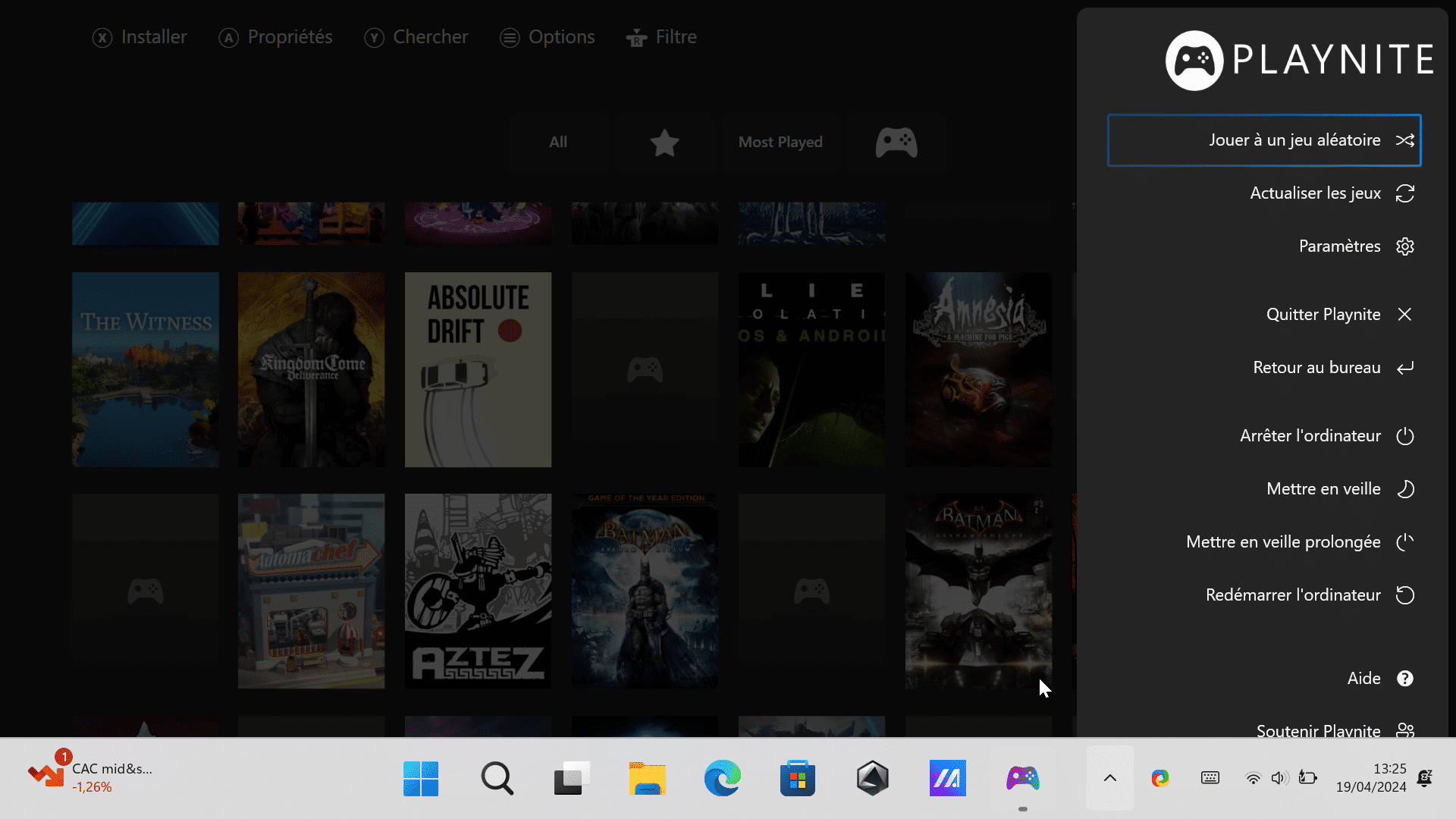The image size is (1456, 819).
Task: Click the return arrow icon beside Retour au bureau
Action: tap(1405, 368)
